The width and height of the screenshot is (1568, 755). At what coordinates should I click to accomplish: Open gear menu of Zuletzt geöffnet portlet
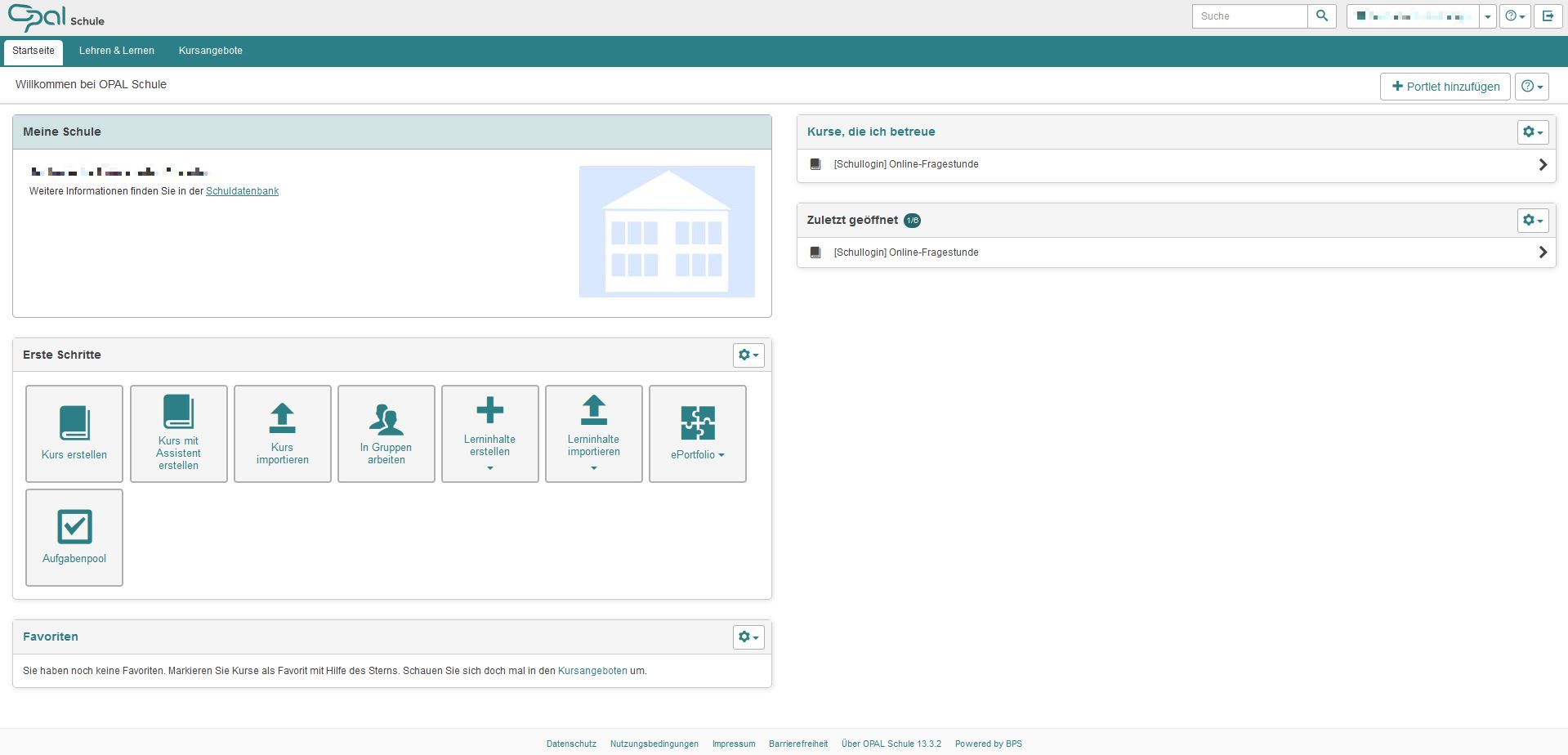pos(1533,221)
